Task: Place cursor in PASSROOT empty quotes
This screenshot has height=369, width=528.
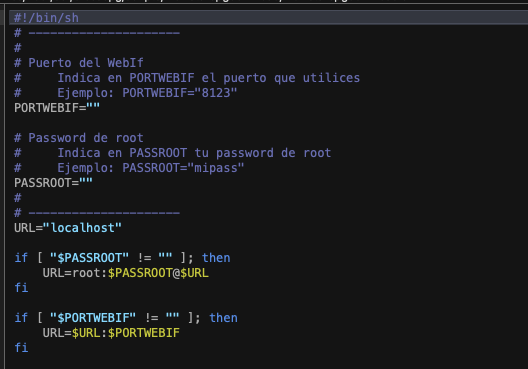Action: pyautogui.click(x=86, y=183)
